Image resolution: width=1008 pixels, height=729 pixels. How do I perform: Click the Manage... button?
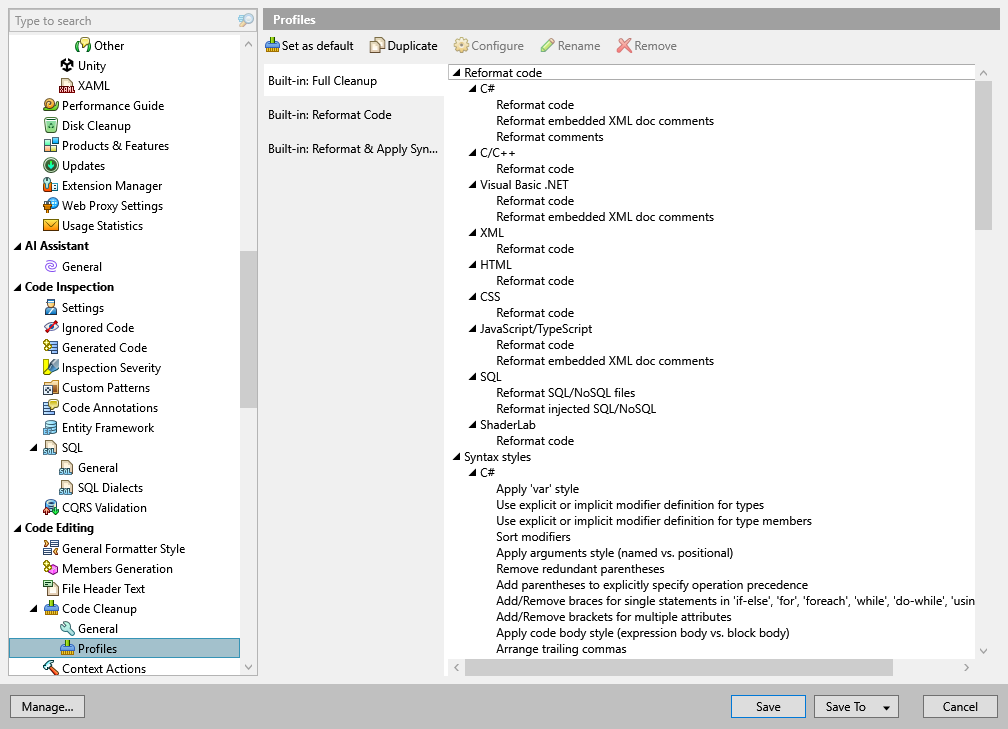[47, 706]
